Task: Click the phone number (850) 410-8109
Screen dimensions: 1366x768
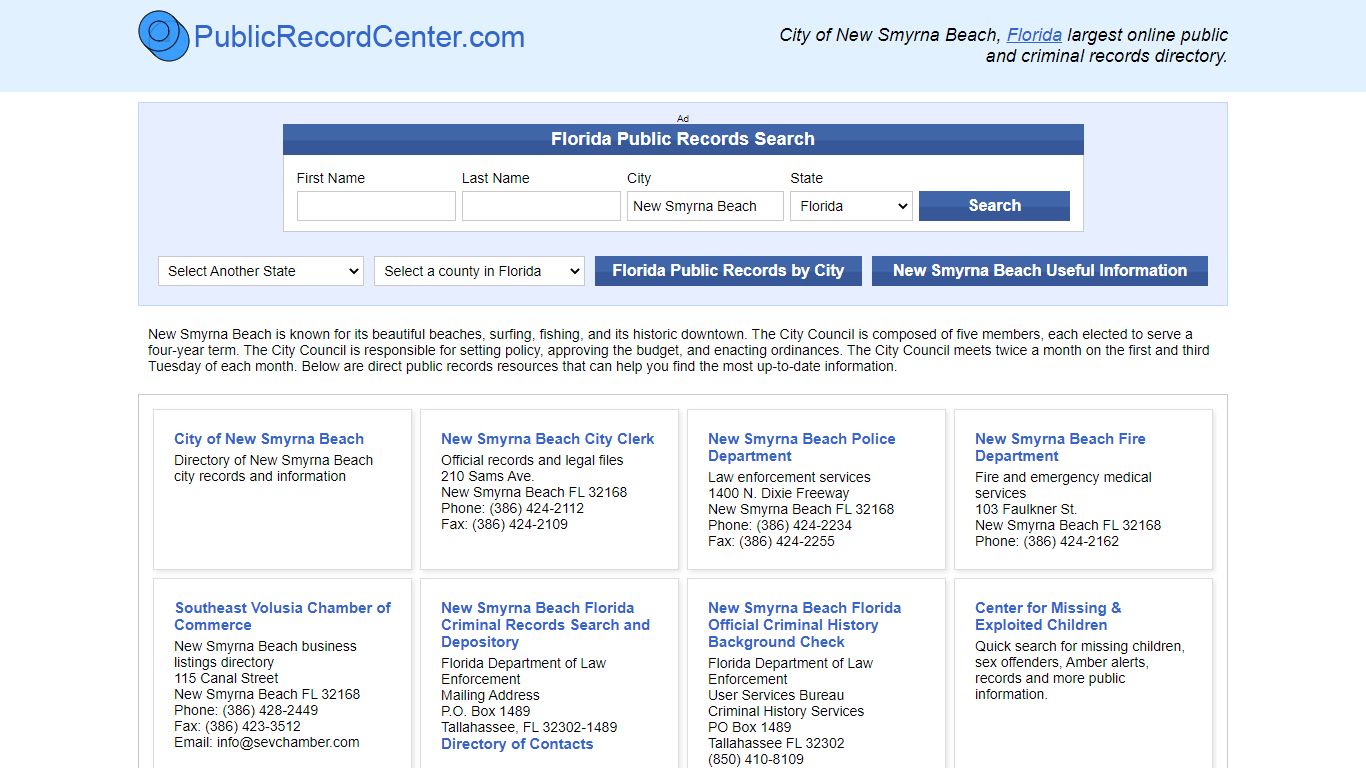Action: click(756, 759)
